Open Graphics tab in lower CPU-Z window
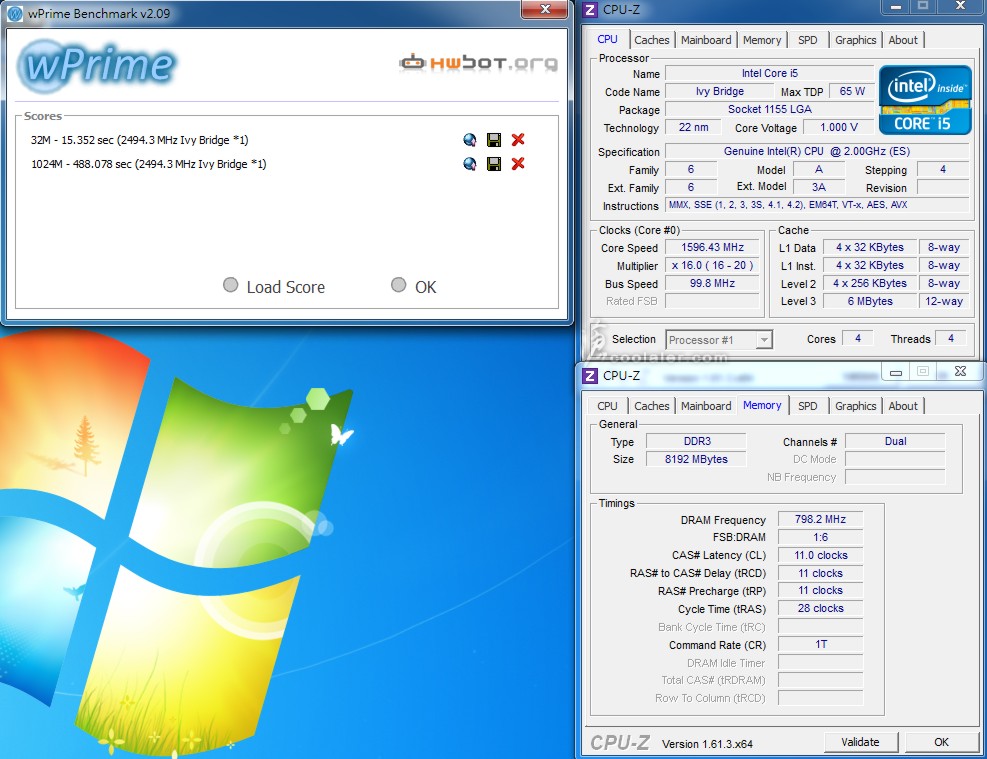The width and height of the screenshot is (987, 759). [x=855, y=406]
